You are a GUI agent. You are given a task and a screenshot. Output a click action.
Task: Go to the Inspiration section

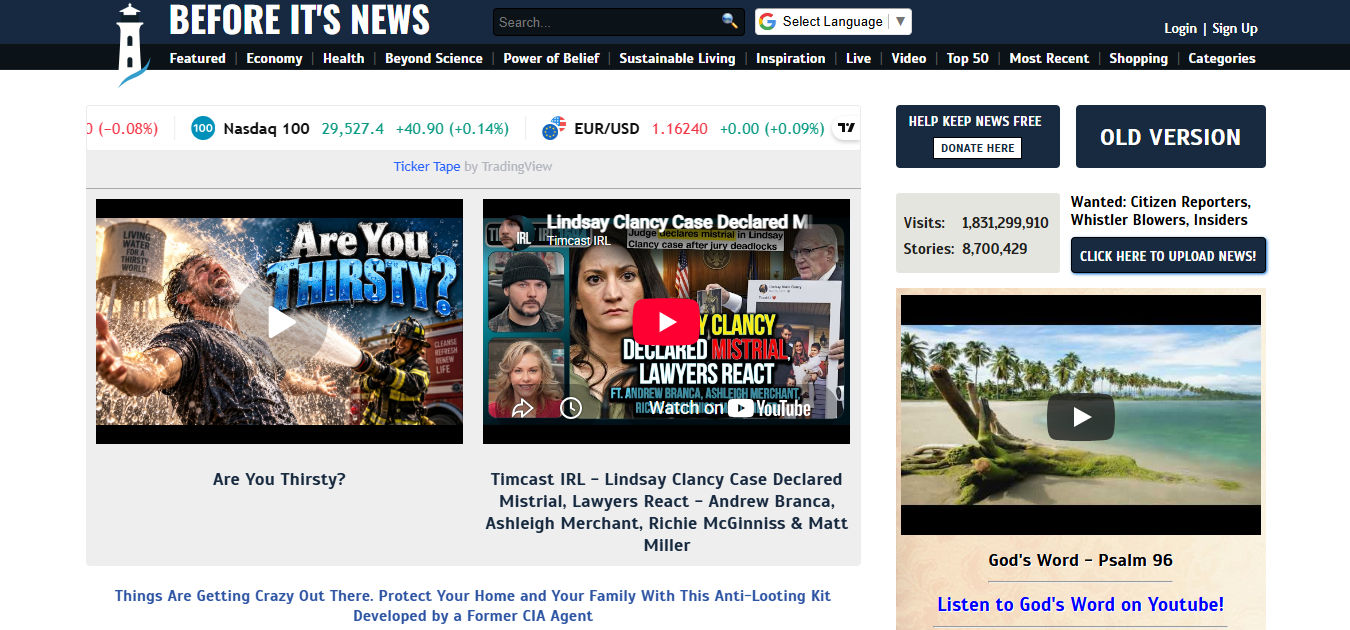791,58
